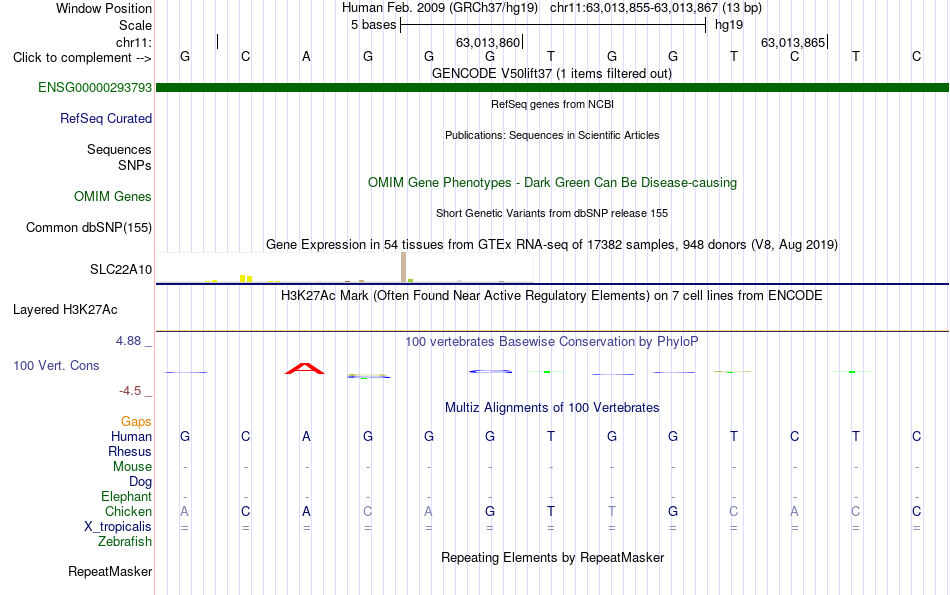
Task: Select the Layered H3K27Ac track label
Action: click(x=65, y=310)
